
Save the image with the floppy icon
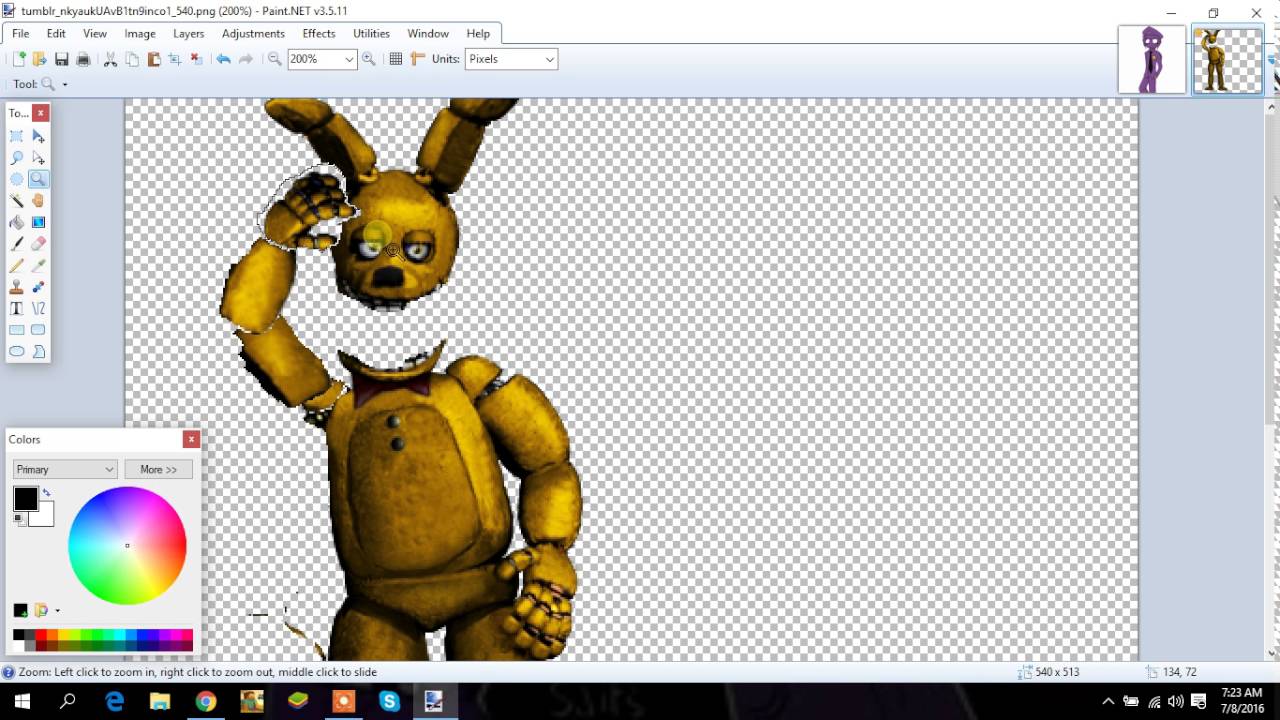coord(62,59)
